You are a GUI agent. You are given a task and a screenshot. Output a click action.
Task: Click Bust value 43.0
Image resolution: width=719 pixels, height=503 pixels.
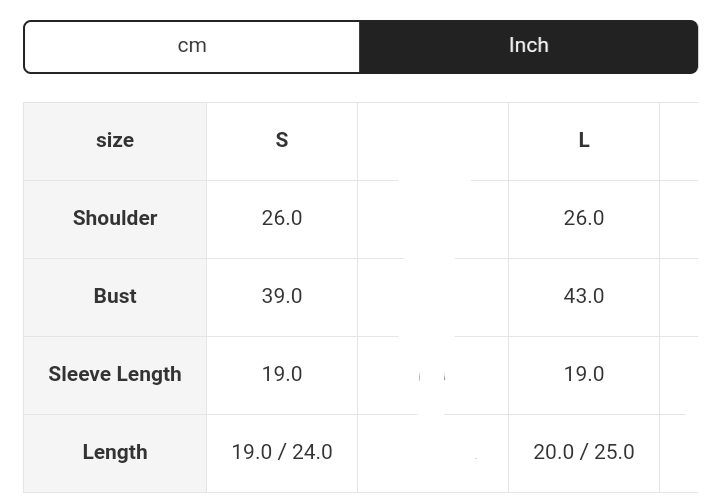584,297
